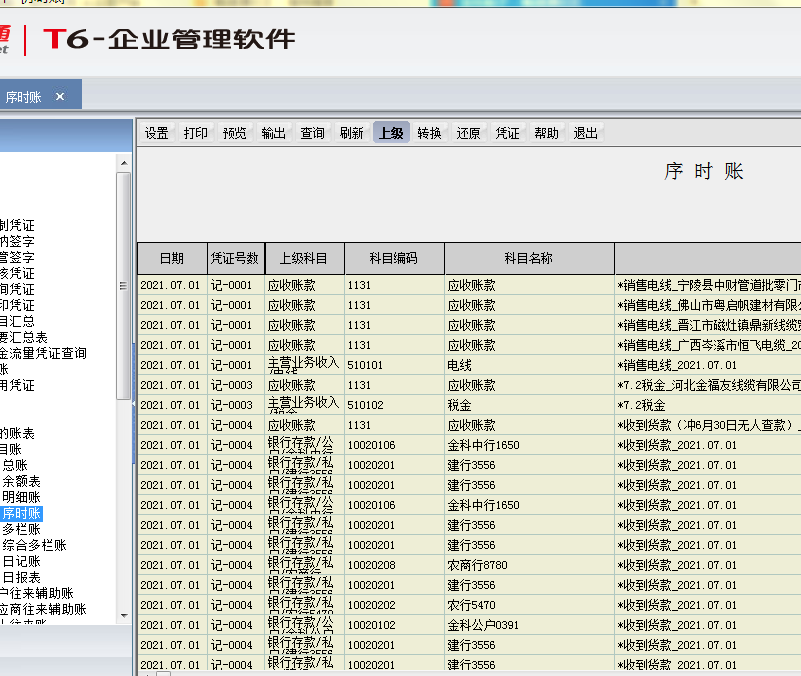Select highlighted 序时账 tree item
Viewport: 801px width, 676px height.
[x=21, y=514]
